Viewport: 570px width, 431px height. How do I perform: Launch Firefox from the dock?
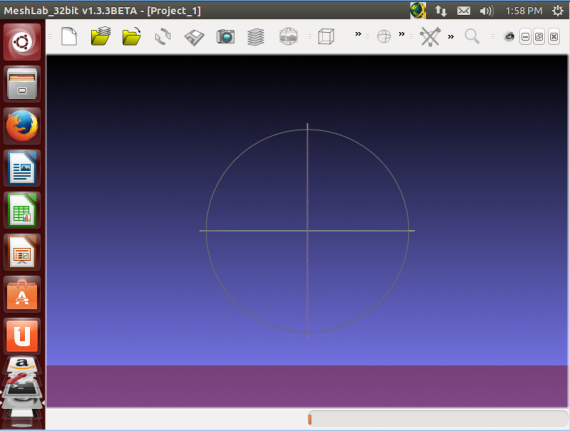(x=22, y=126)
